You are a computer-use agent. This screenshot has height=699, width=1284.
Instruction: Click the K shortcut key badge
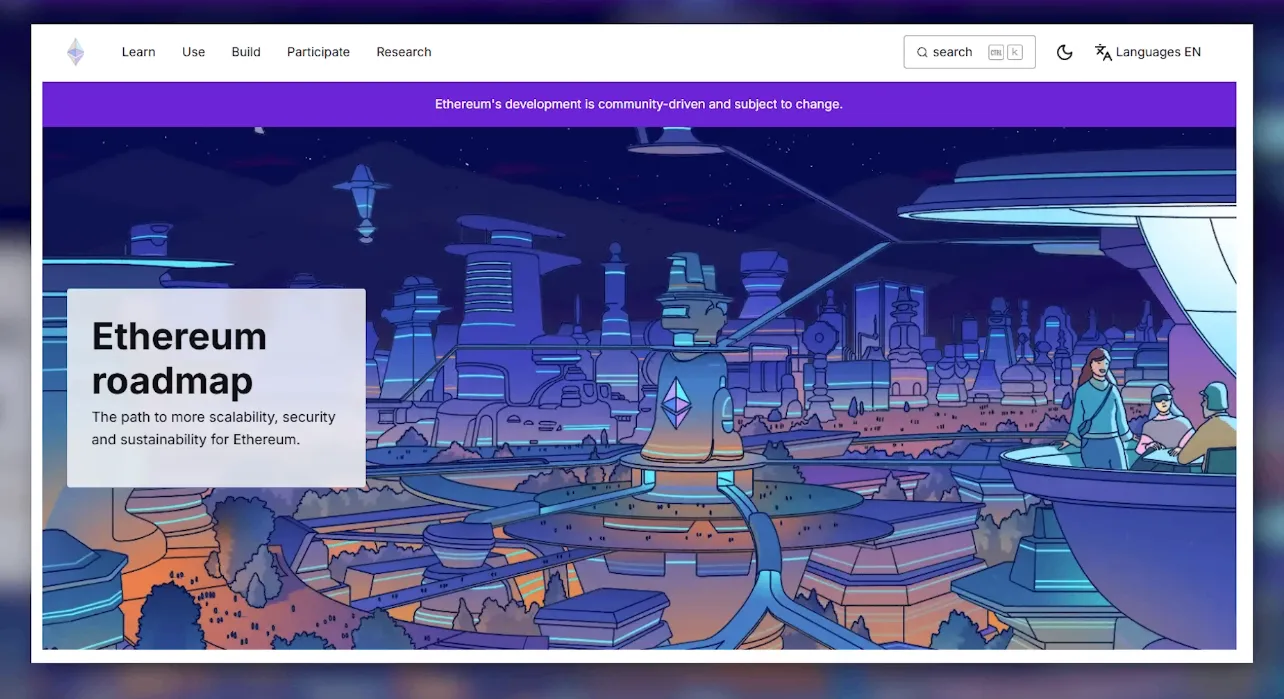[x=1015, y=52]
